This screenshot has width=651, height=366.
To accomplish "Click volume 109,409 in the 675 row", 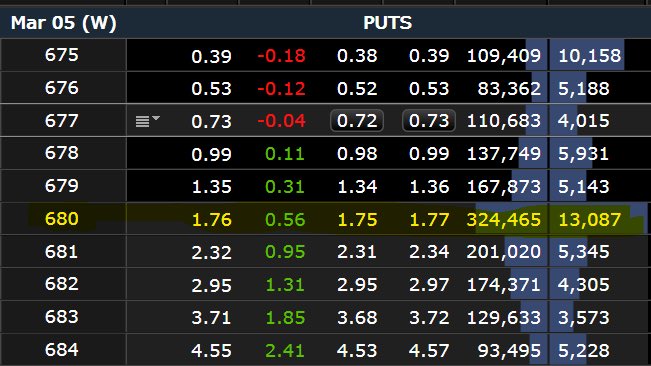I will coord(504,56).
